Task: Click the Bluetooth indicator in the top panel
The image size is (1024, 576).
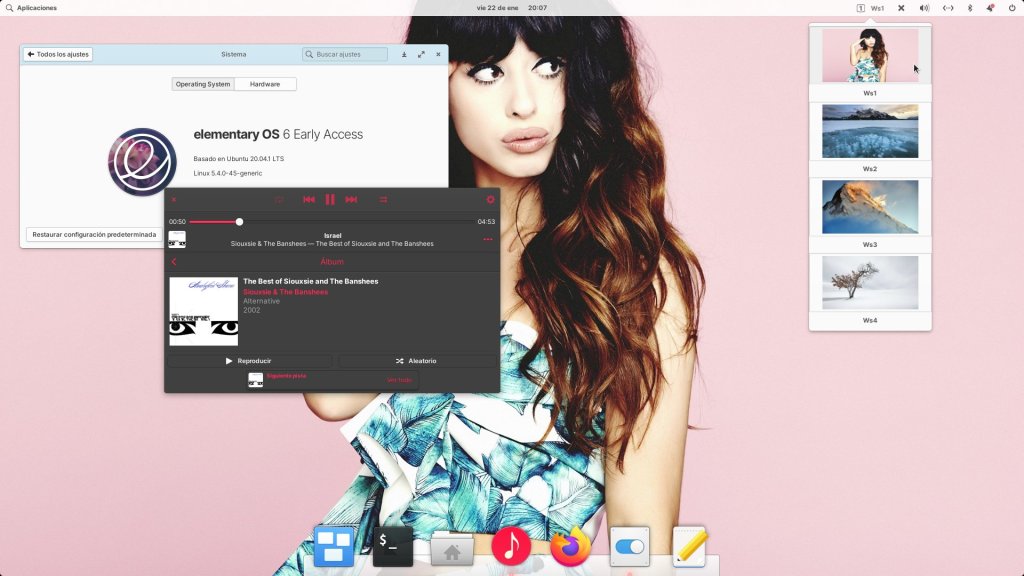Action: [969, 8]
